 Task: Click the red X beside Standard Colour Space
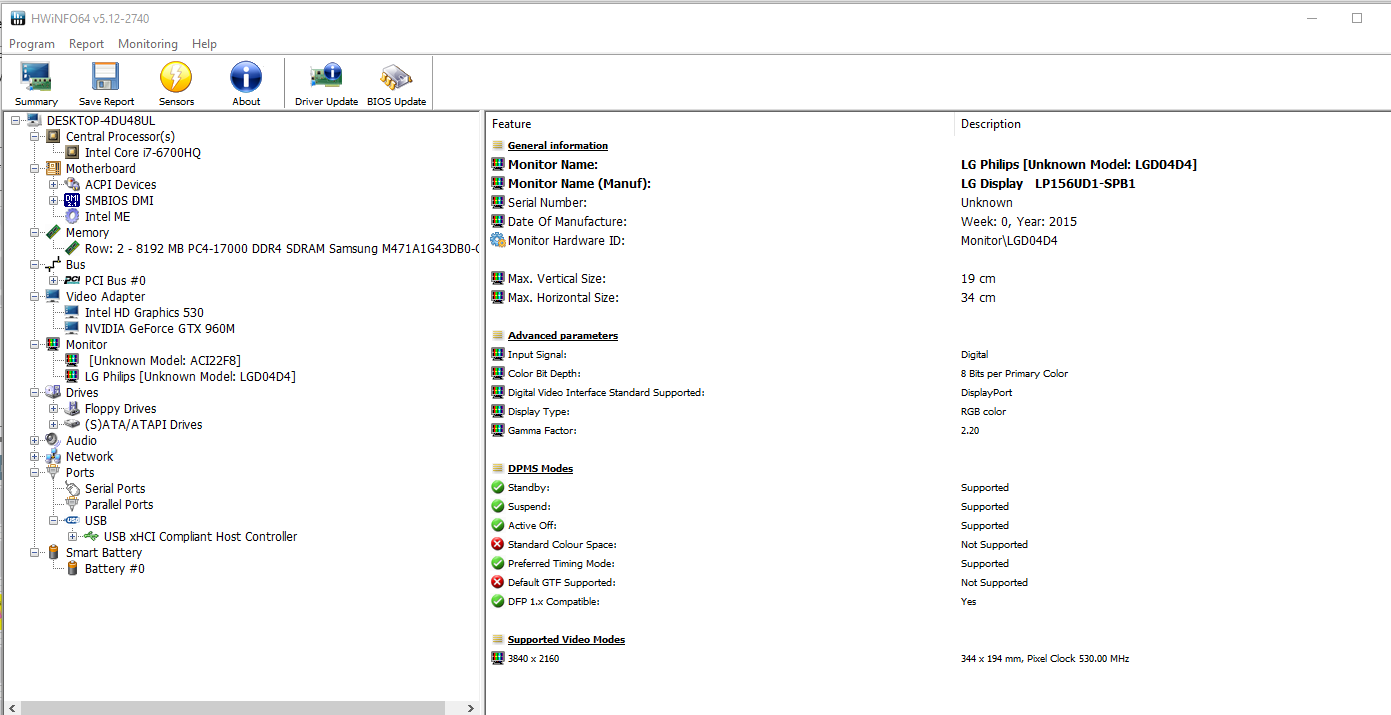coord(498,544)
